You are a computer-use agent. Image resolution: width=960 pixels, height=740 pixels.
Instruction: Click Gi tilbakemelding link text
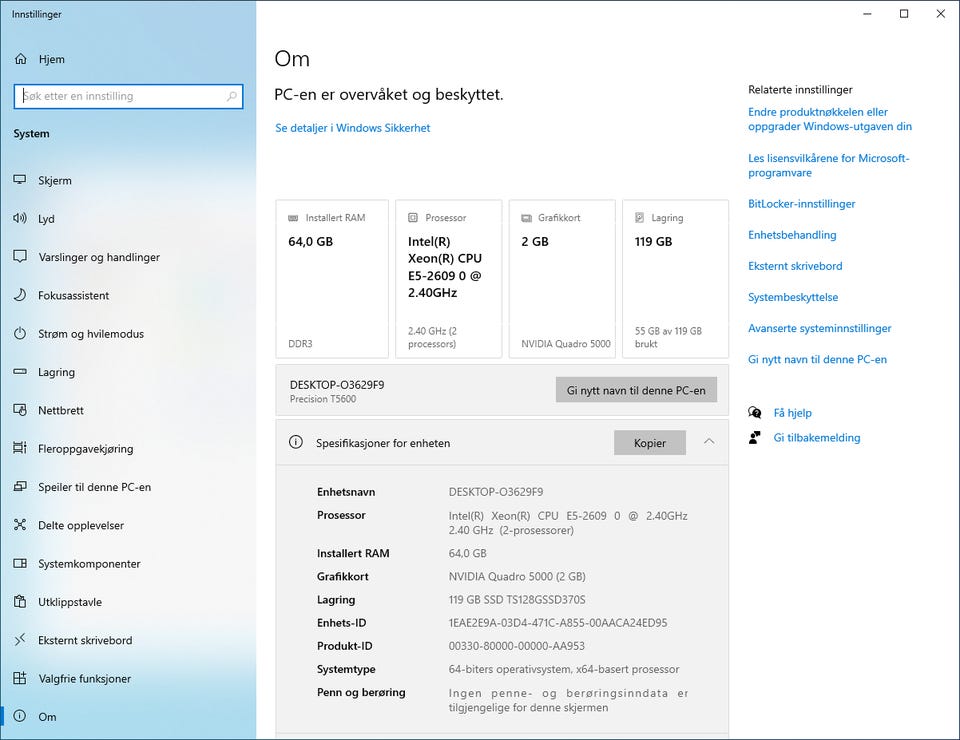(817, 438)
